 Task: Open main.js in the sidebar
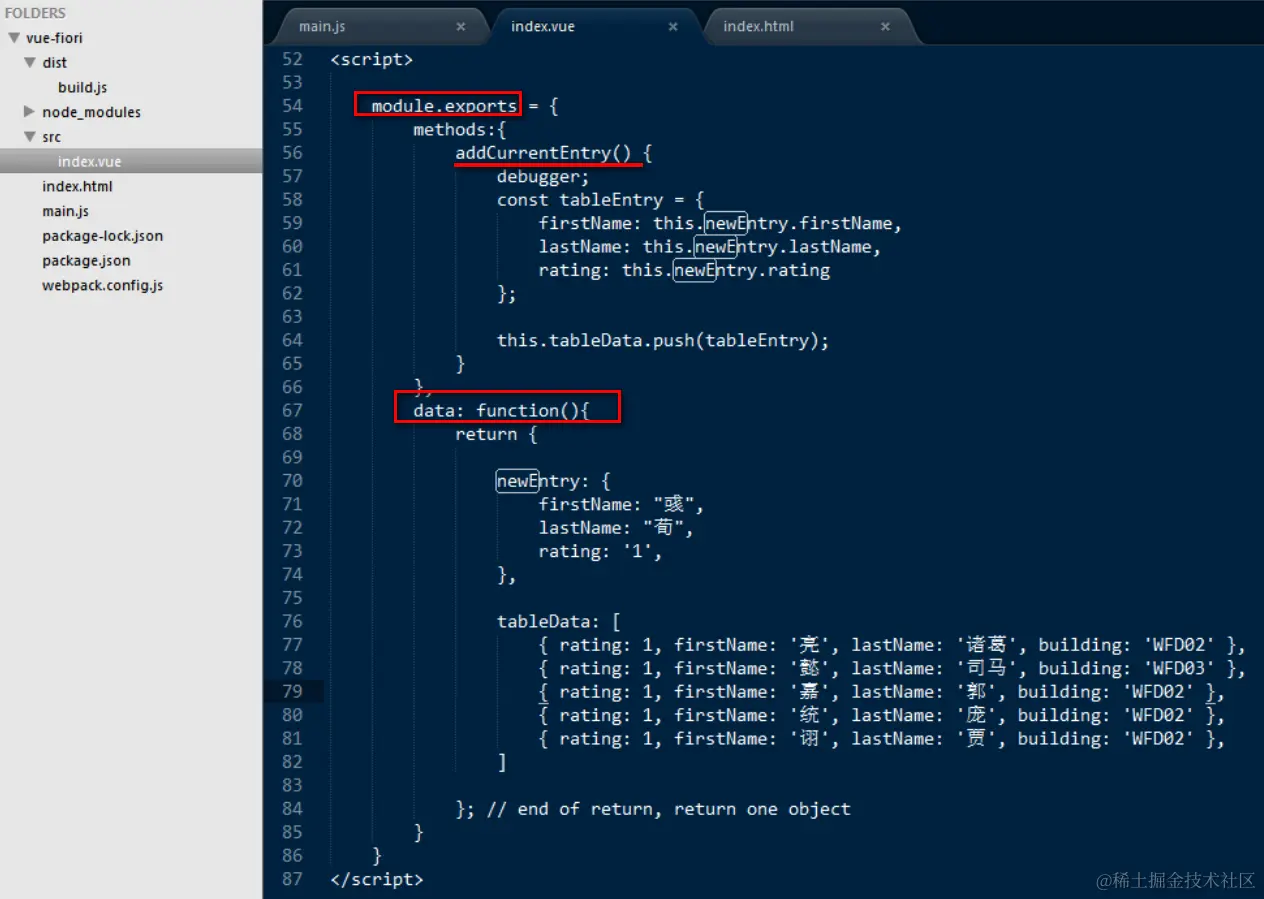65,211
